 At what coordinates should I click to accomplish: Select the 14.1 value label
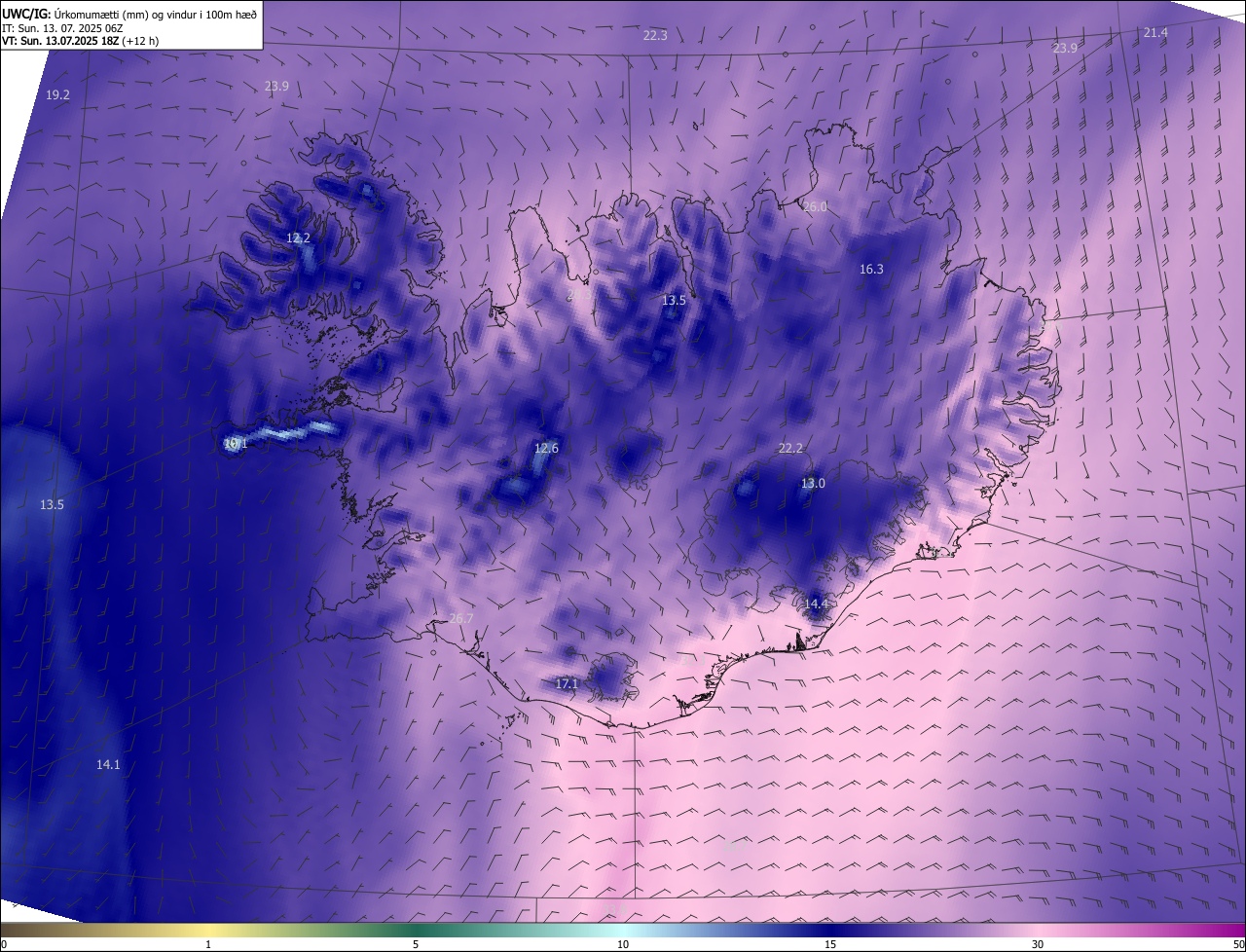[x=108, y=765]
